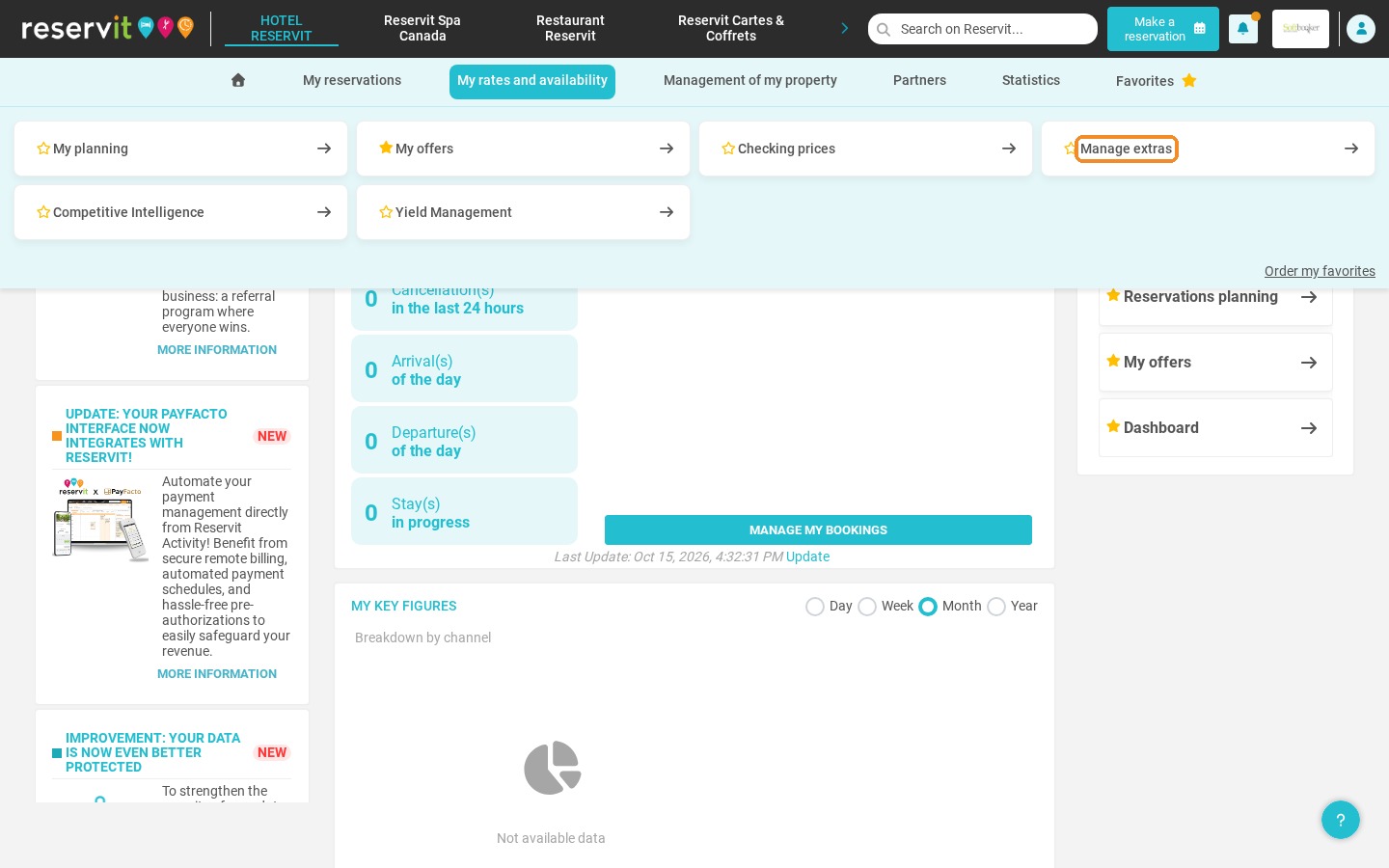
Task: Open My offers favorite shortcut in the right-hand favorites panel
Action: (1215, 363)
